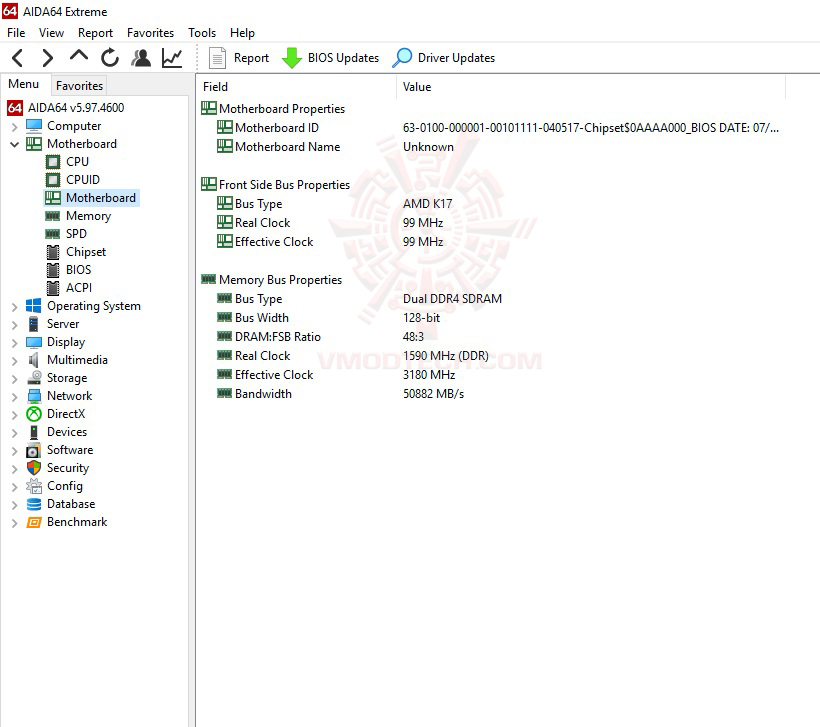Open the user manage icon in toolbar
This screenshot has height=727, width=820.
141,58
